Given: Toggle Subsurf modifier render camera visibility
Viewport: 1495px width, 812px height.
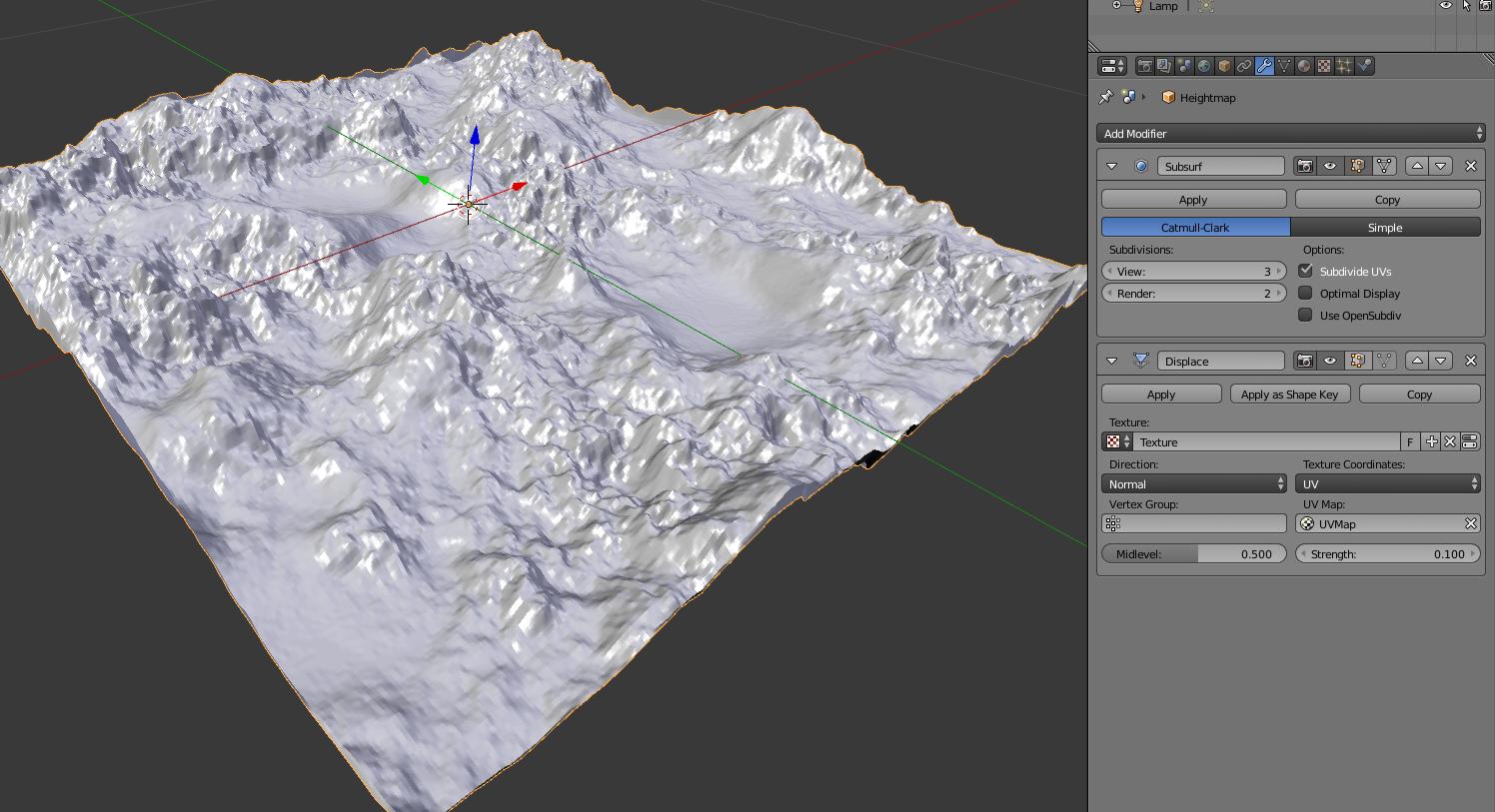Looking at the screenshot, I should (x=1305, y=166).
